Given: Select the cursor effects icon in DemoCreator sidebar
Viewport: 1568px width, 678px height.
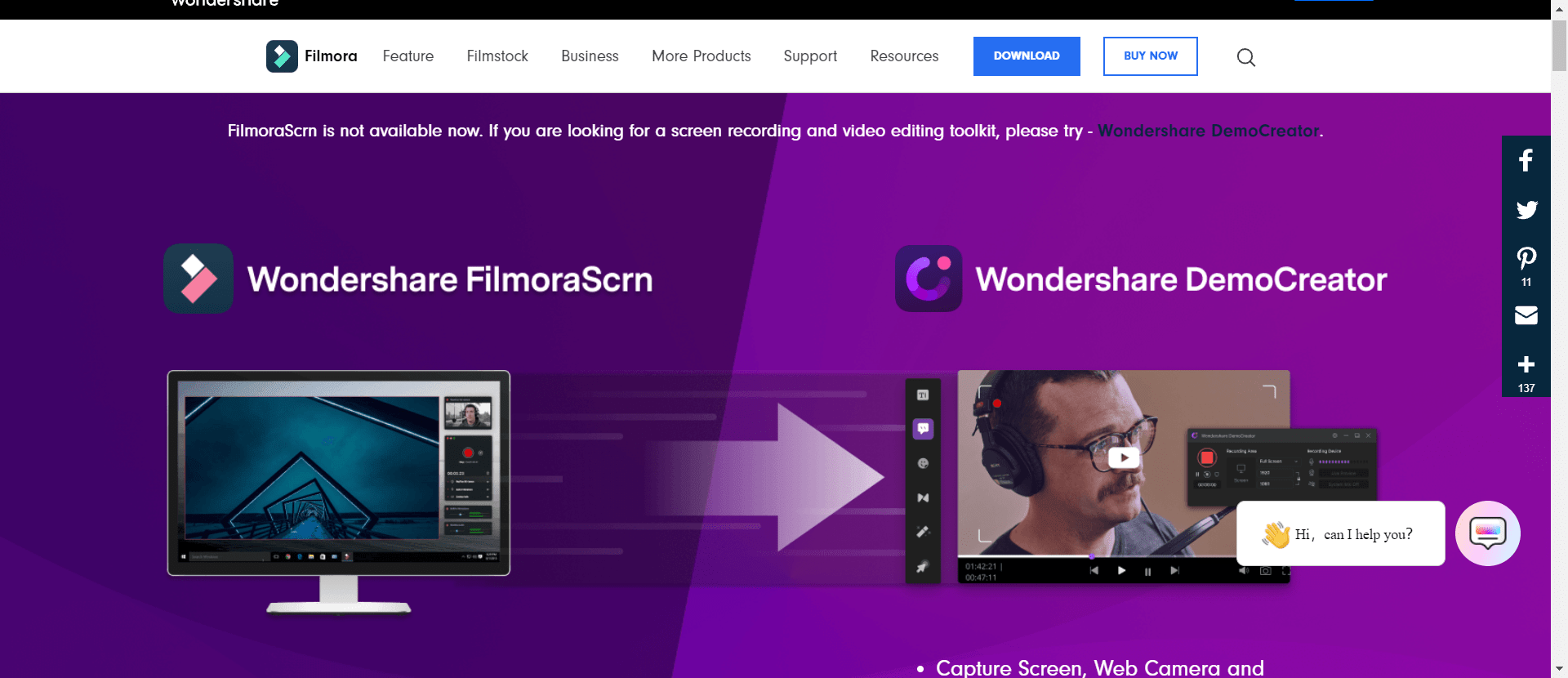Looking at the screenshot, I should click(923, 566).
